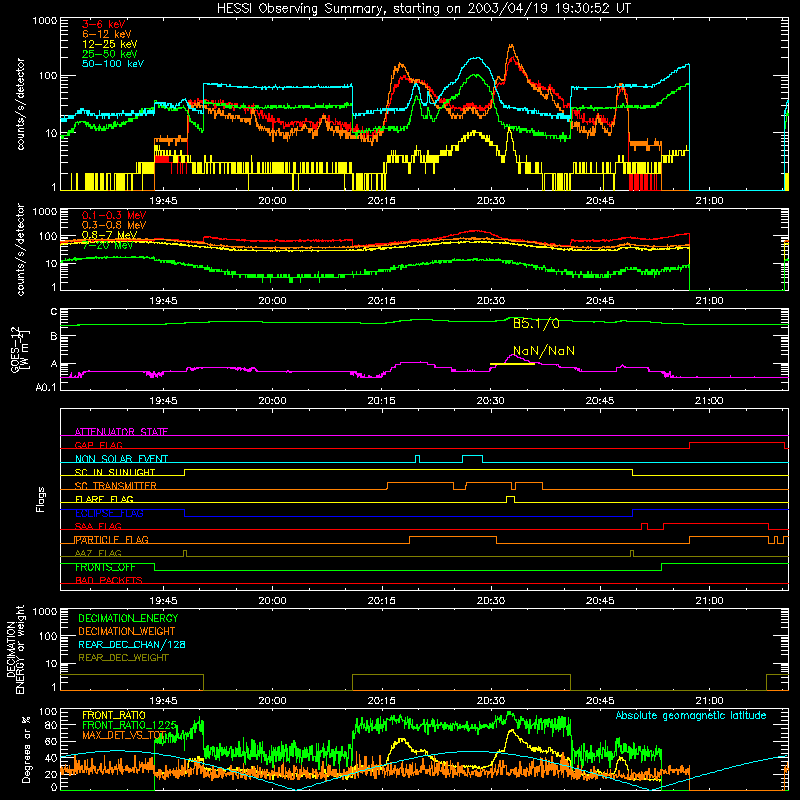Image resolution: width=800 pixels, height=800 pixels.
Task: Click the 7-20 MeV legend label
Action: pyautogui.click(x=107, y=245)
